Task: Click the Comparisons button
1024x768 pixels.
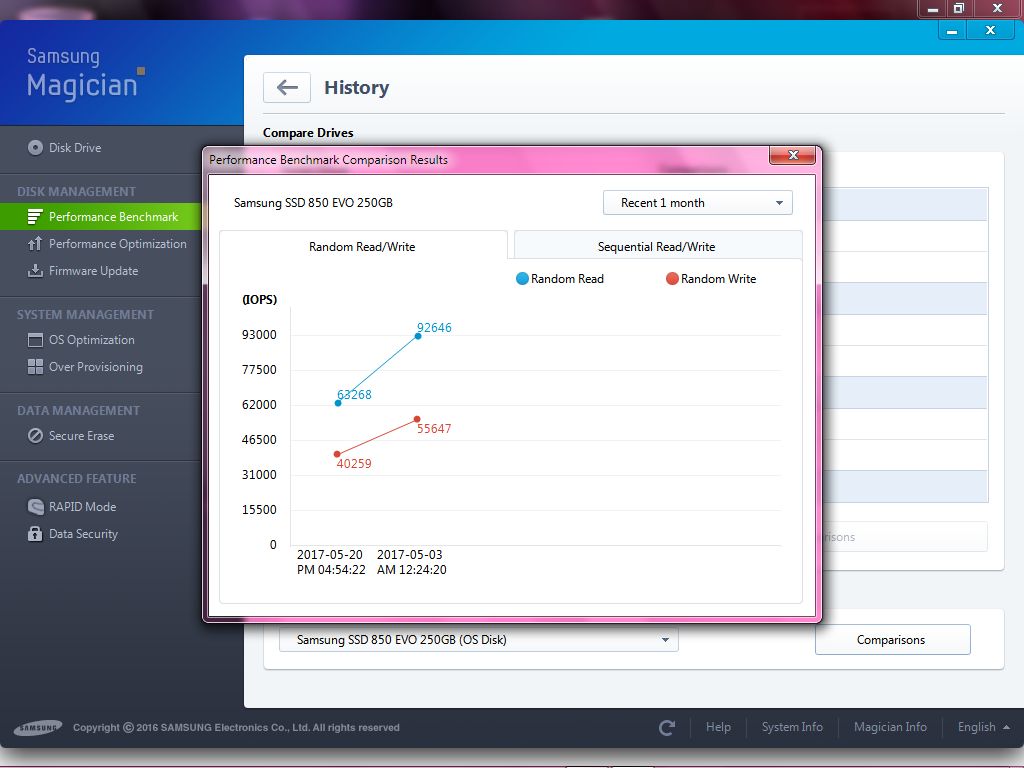Action: 892,640
